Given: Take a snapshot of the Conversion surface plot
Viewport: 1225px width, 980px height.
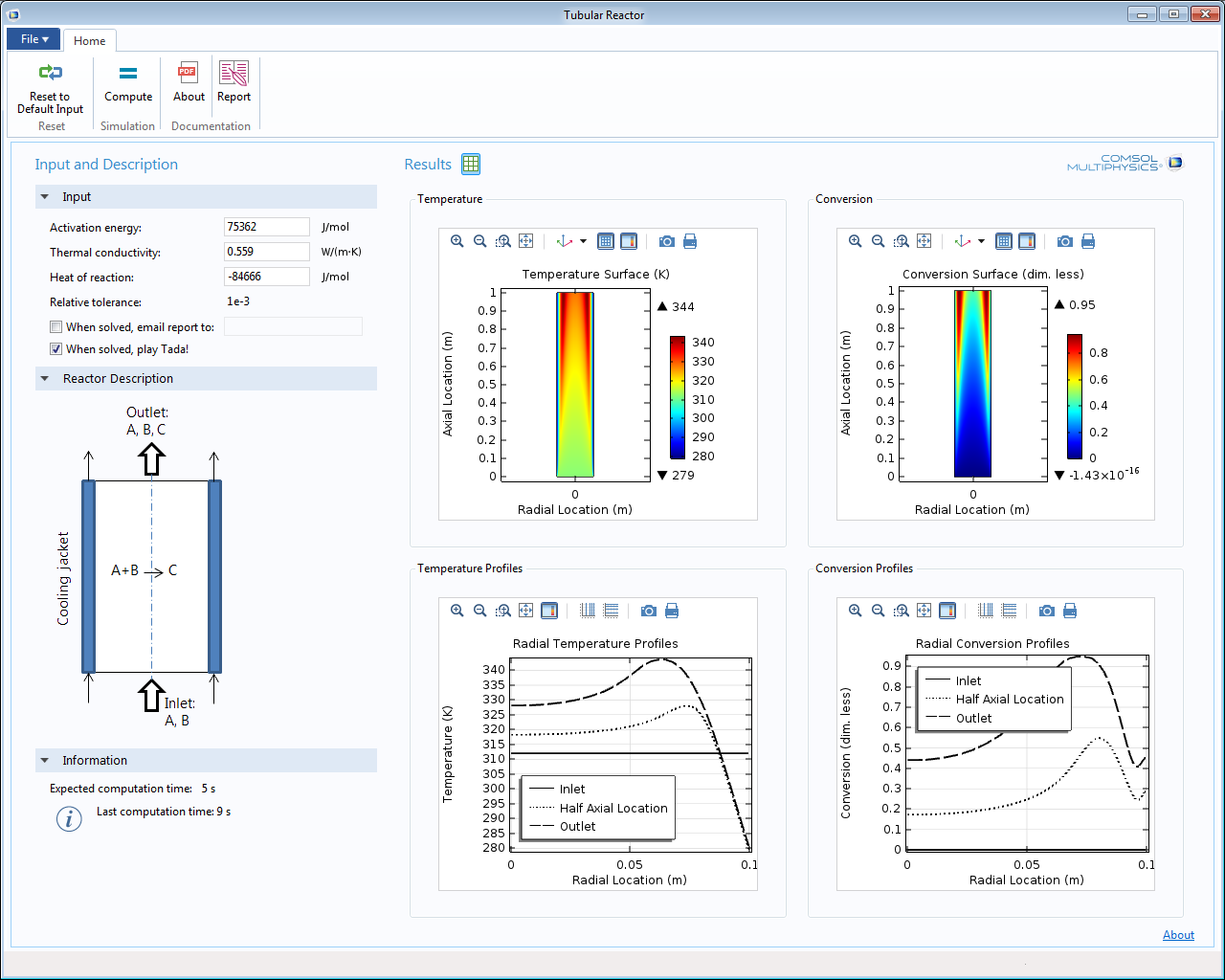Looking at the screenshot, I should [1065, 241].
